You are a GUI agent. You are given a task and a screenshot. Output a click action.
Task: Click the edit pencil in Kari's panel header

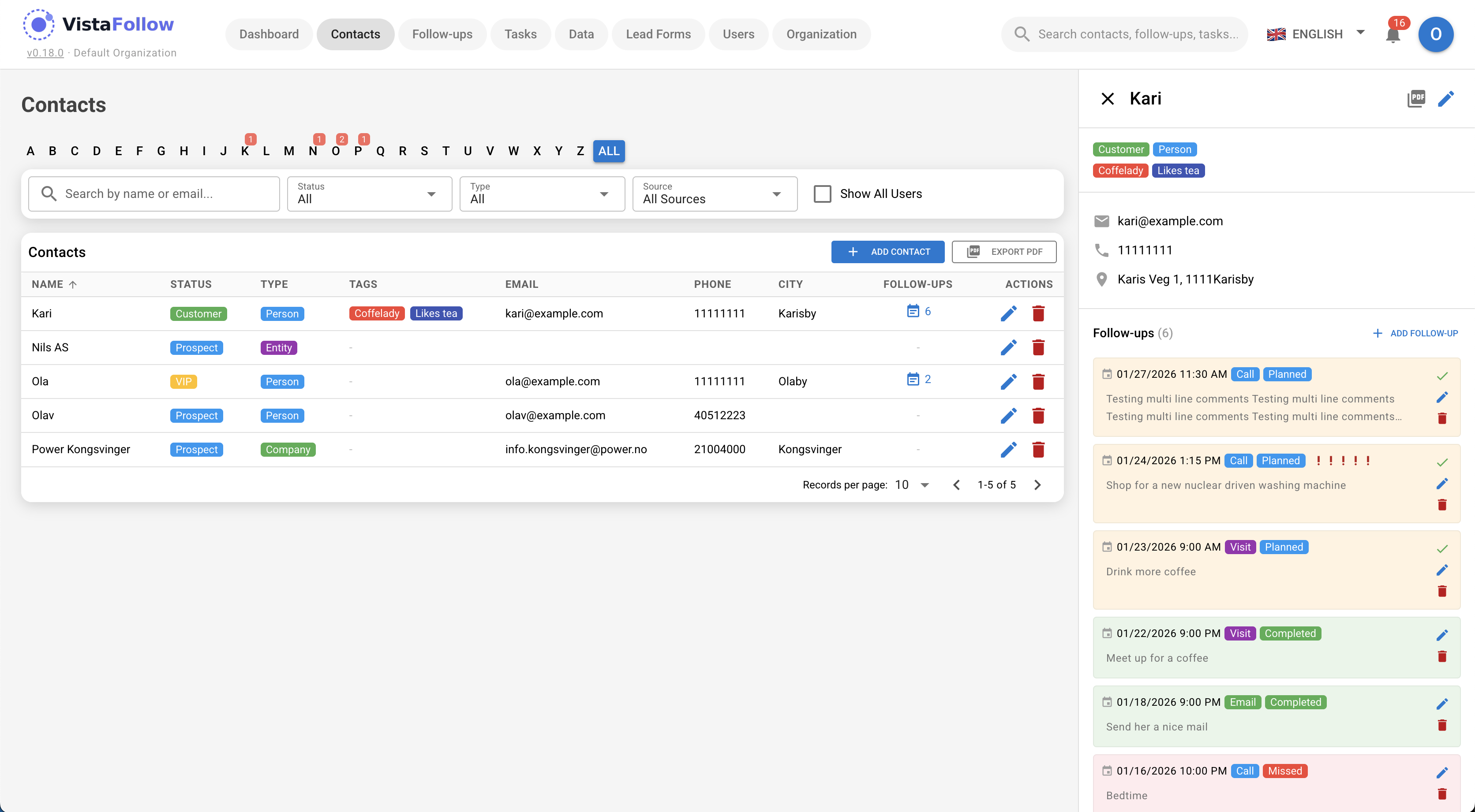coord(1446,98)
